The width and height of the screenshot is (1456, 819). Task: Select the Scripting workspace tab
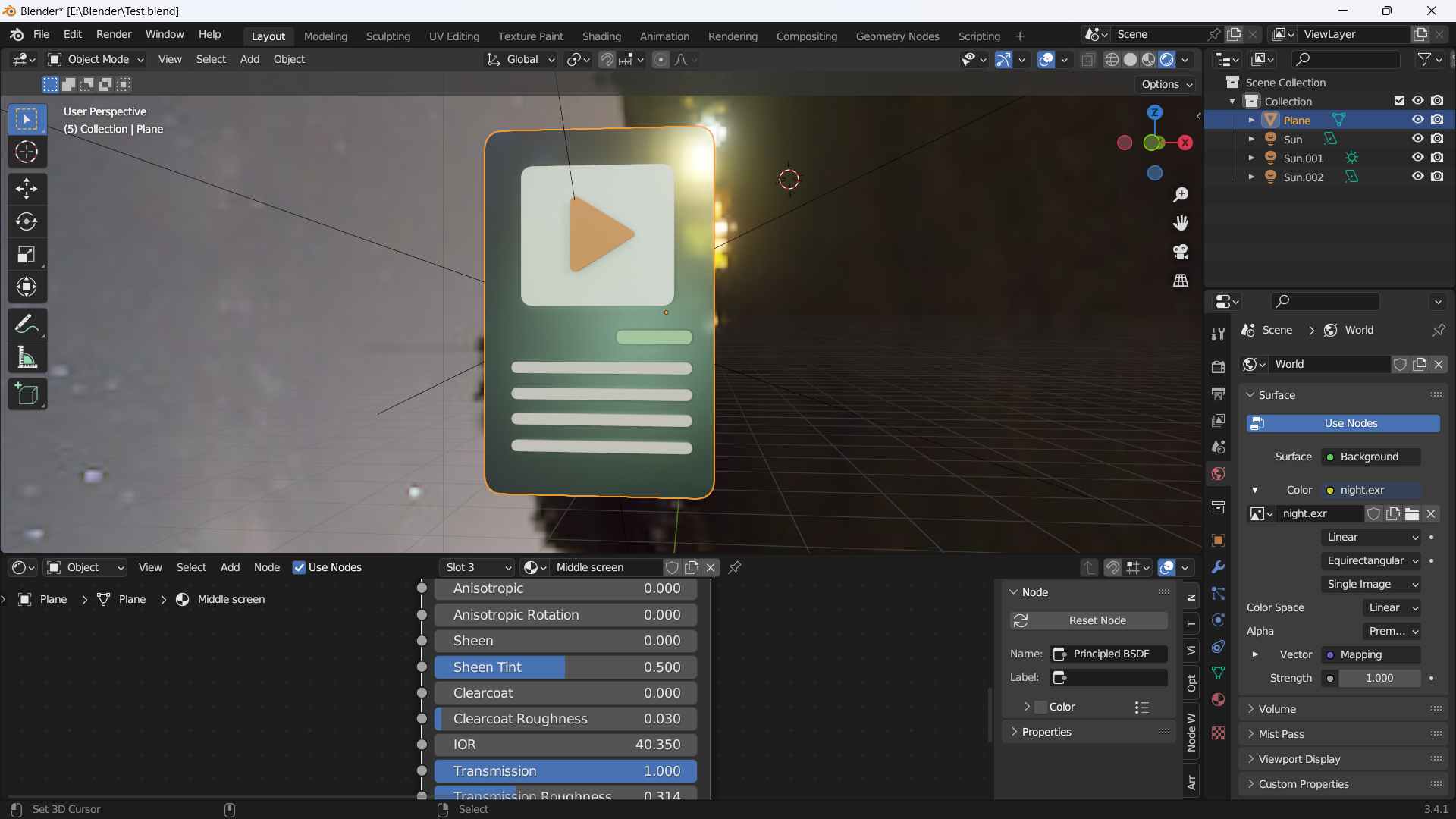pyautogui.click(x=980, y=35)
